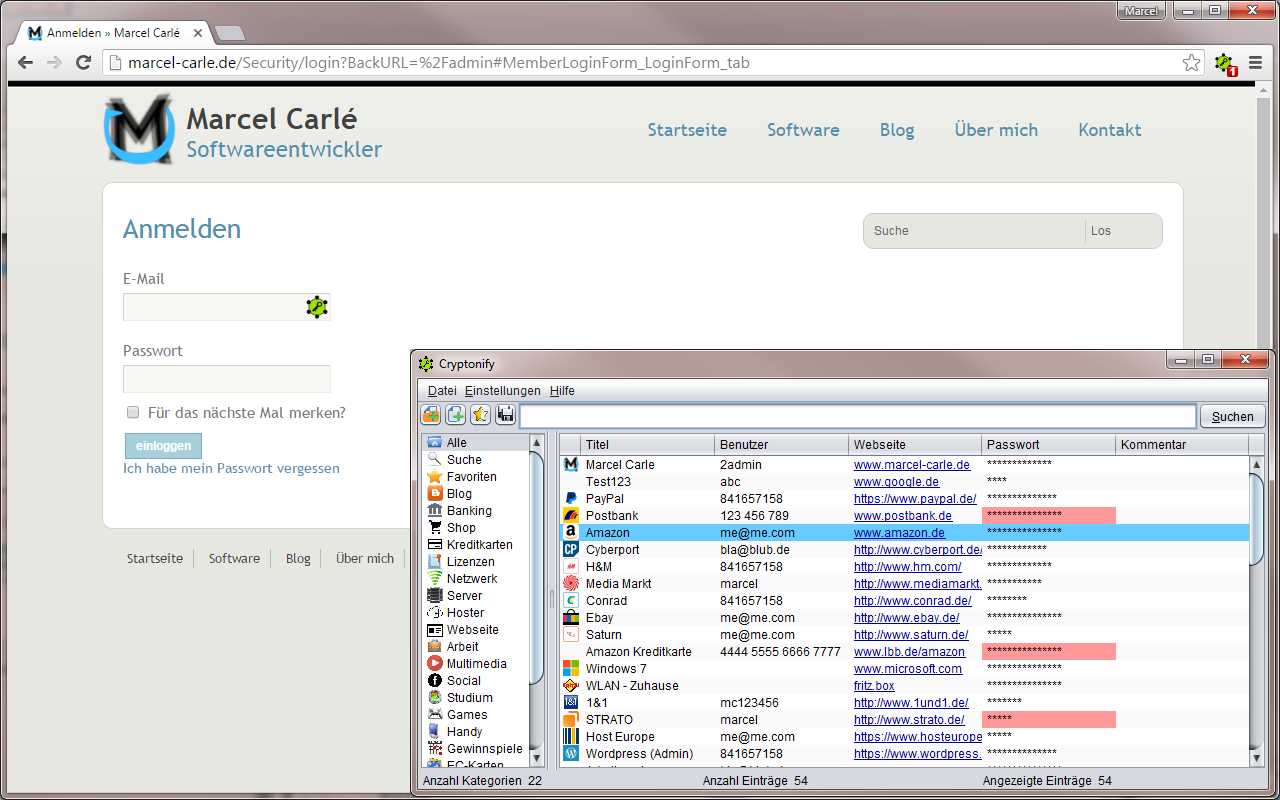Open the www.postbank.de link
Screen dimensions: 1280x800
(x=903, y=516)
